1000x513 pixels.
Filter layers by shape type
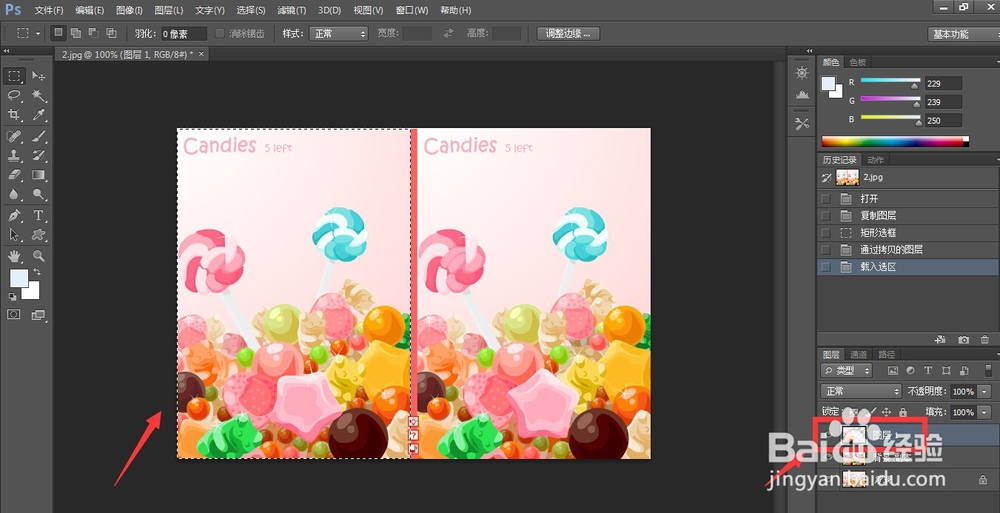tap(946, 370)
